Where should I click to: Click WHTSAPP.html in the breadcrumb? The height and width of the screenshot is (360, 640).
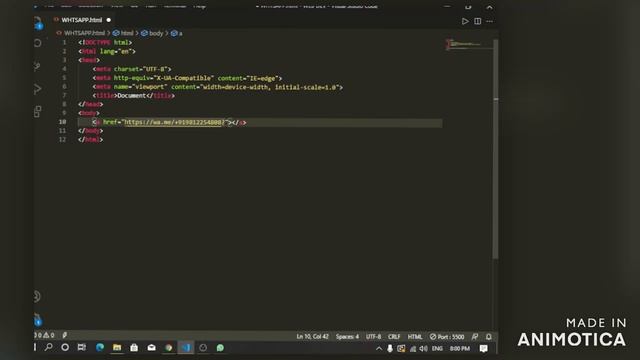(84, 33)
